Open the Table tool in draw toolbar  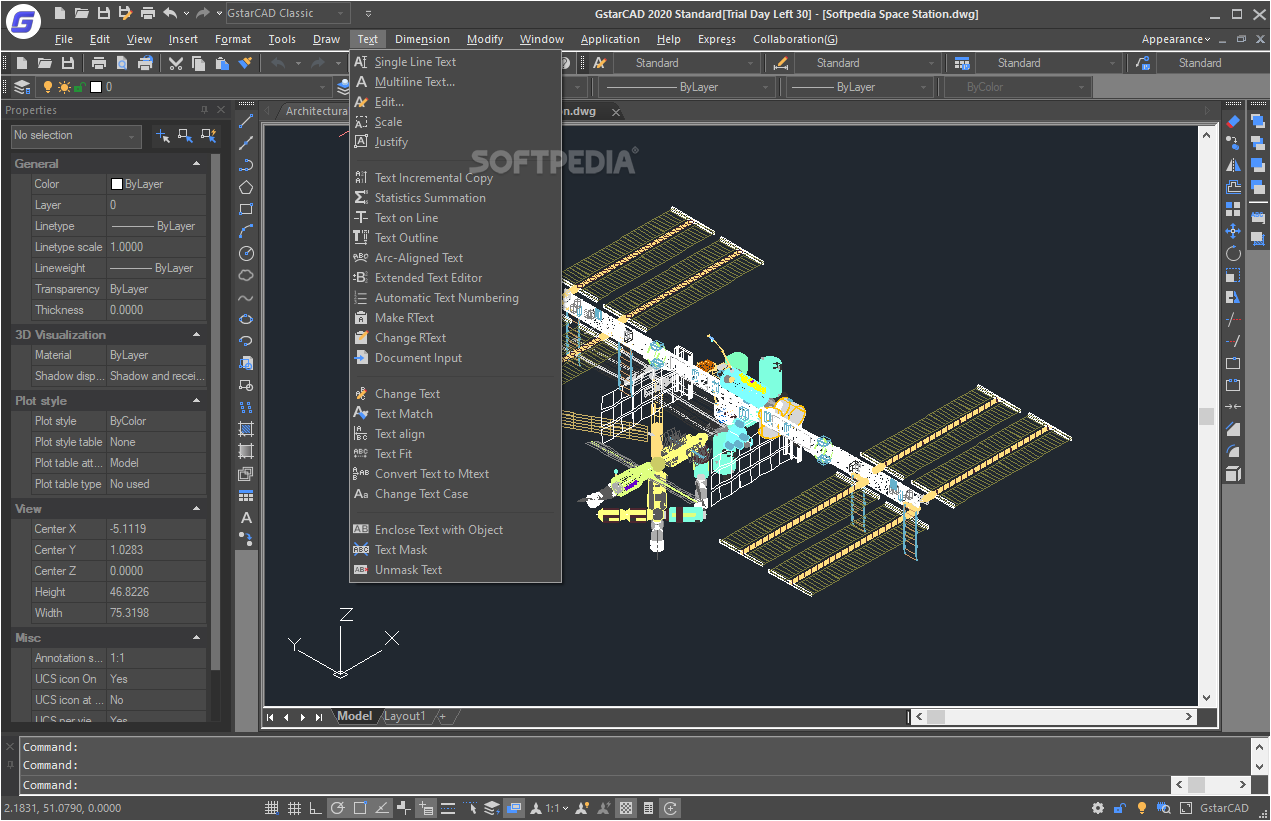[x=246, y=495]
